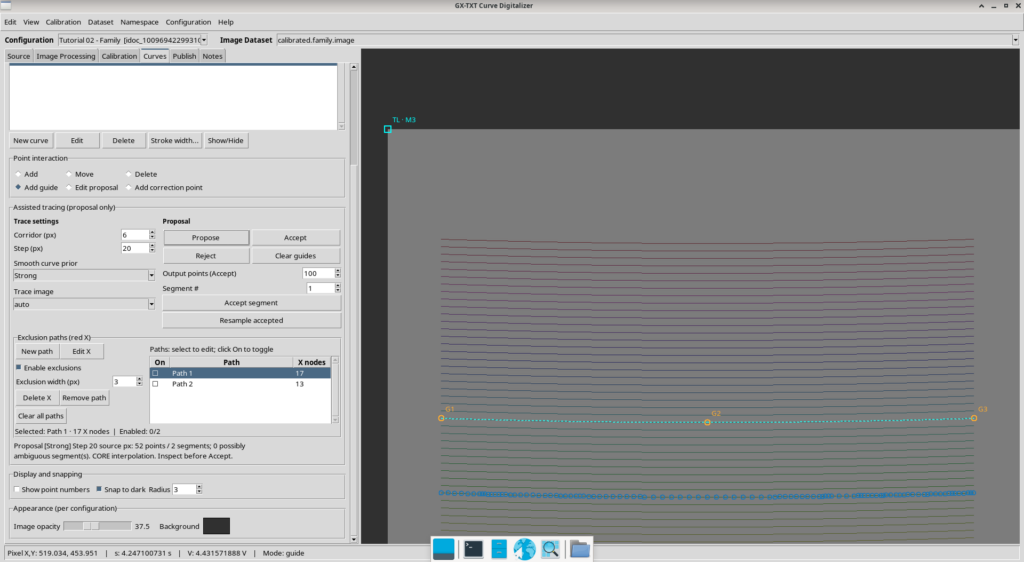Image resolution: width=1024 pixels, height=562 pixels.
Task: Toggle the On checkbox for Path 1
Action: point(155,373)
